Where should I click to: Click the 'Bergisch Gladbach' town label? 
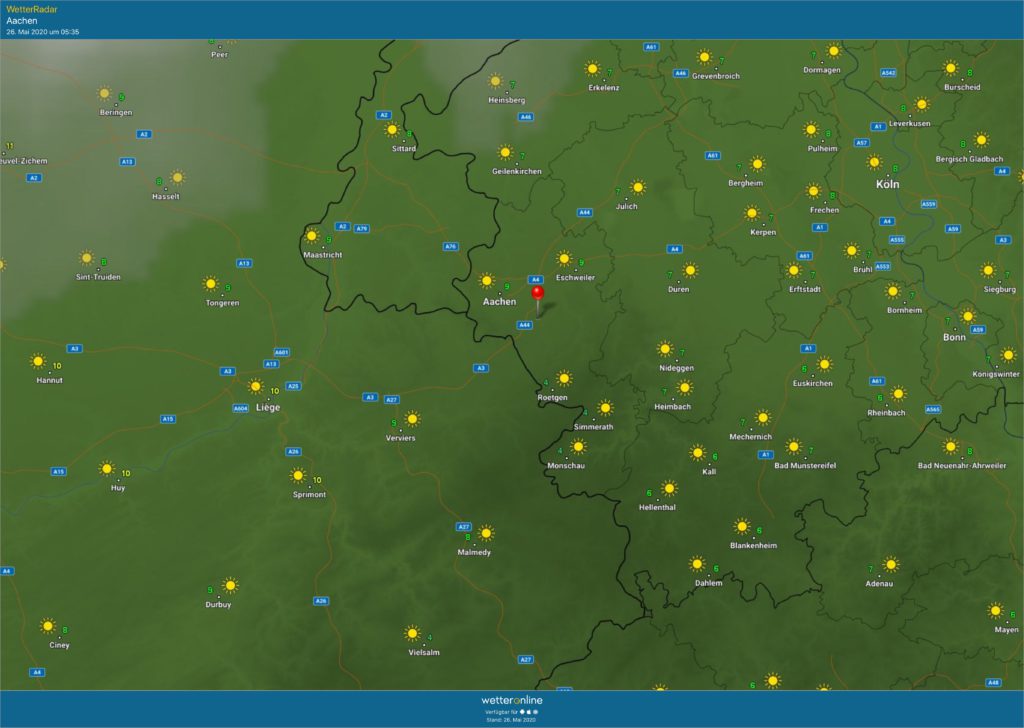969,159
